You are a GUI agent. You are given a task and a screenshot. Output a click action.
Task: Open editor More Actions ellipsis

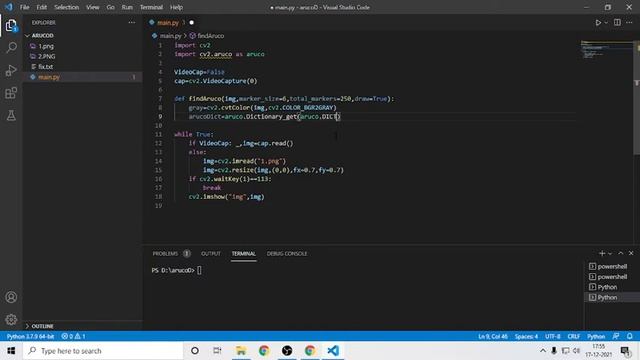pyautogui.click(x=629, y=22)
